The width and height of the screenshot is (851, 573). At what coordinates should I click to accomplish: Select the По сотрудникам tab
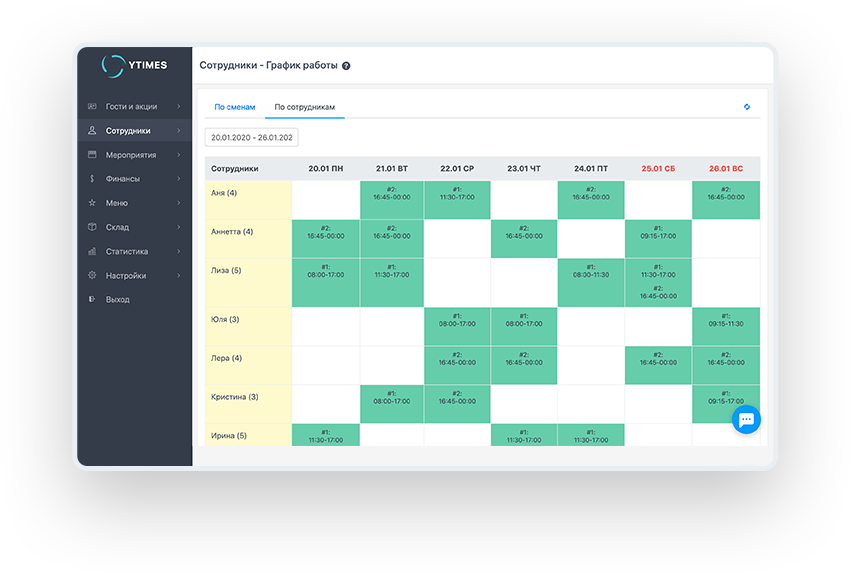point(305,107)
